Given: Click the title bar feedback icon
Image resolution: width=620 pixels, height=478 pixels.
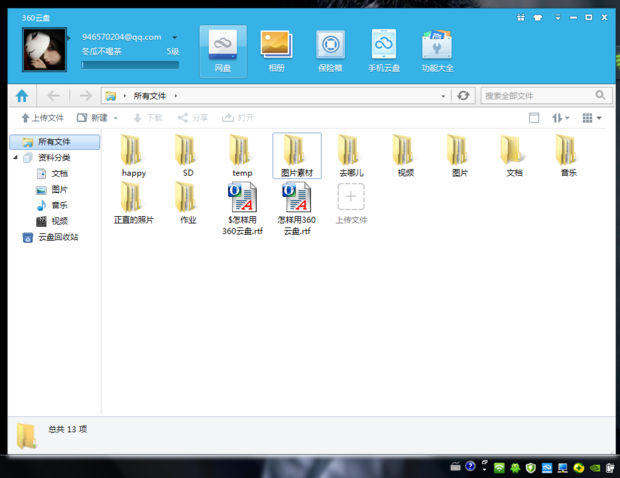Looking at the screenshot, I should 521,17.
